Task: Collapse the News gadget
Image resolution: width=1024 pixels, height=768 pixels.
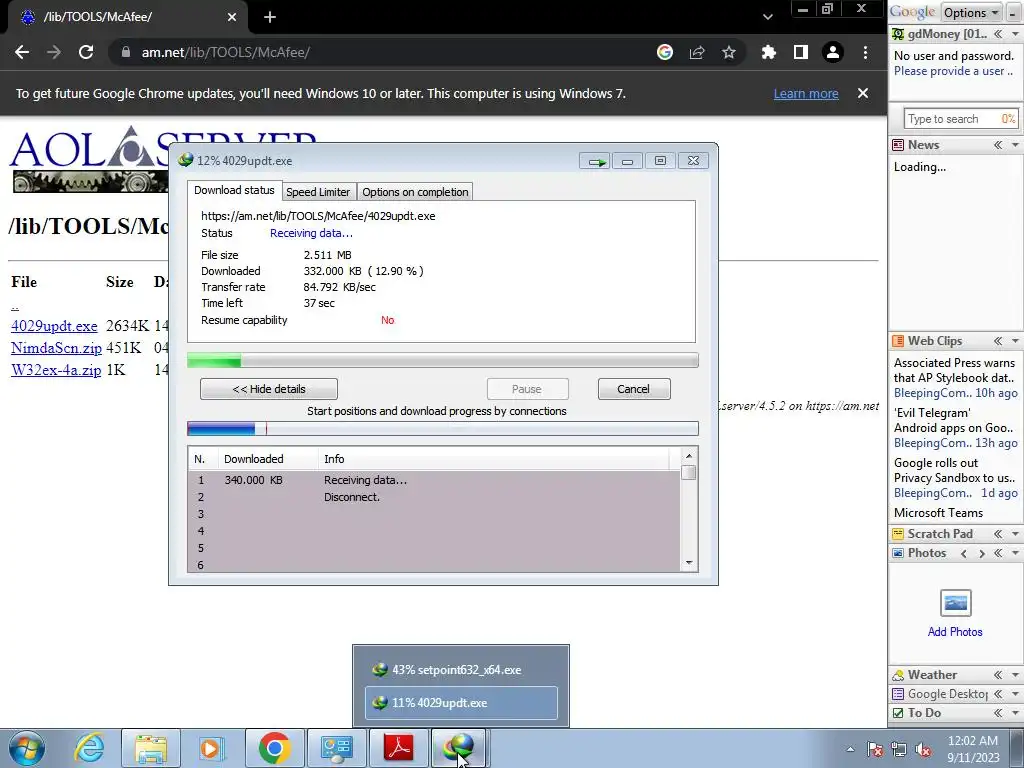Action: pos(999,145)
